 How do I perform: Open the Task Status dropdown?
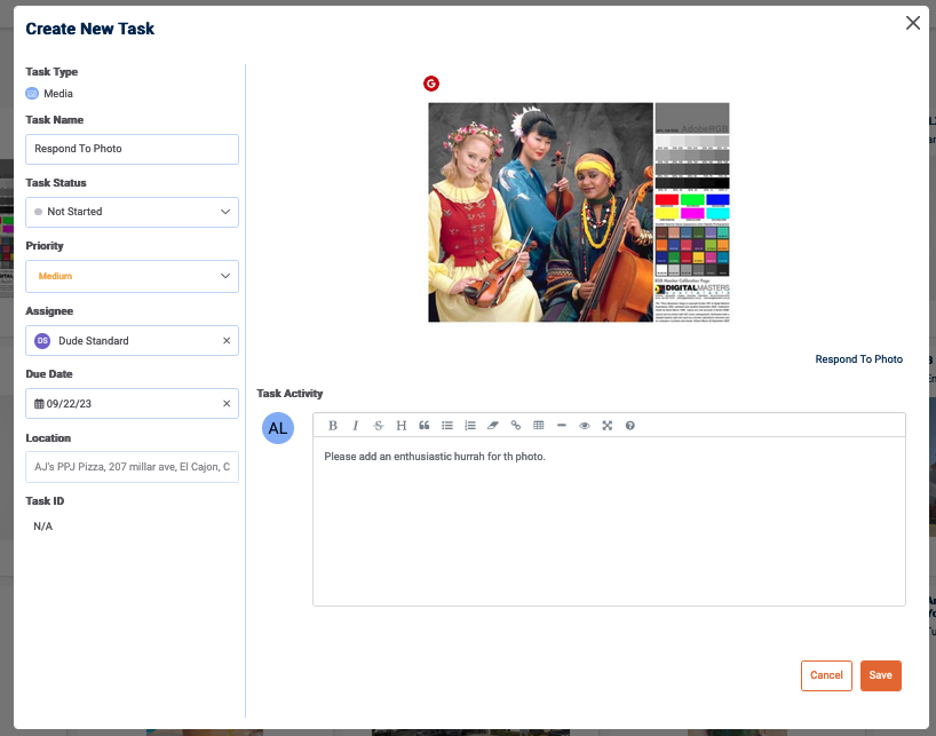(132, 212)
